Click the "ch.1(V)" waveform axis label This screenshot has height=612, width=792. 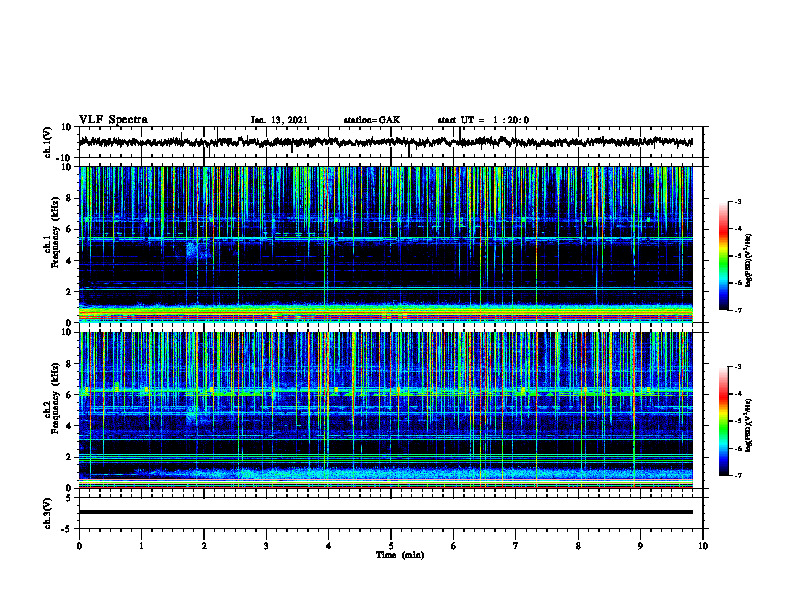[x=48, y=142]
